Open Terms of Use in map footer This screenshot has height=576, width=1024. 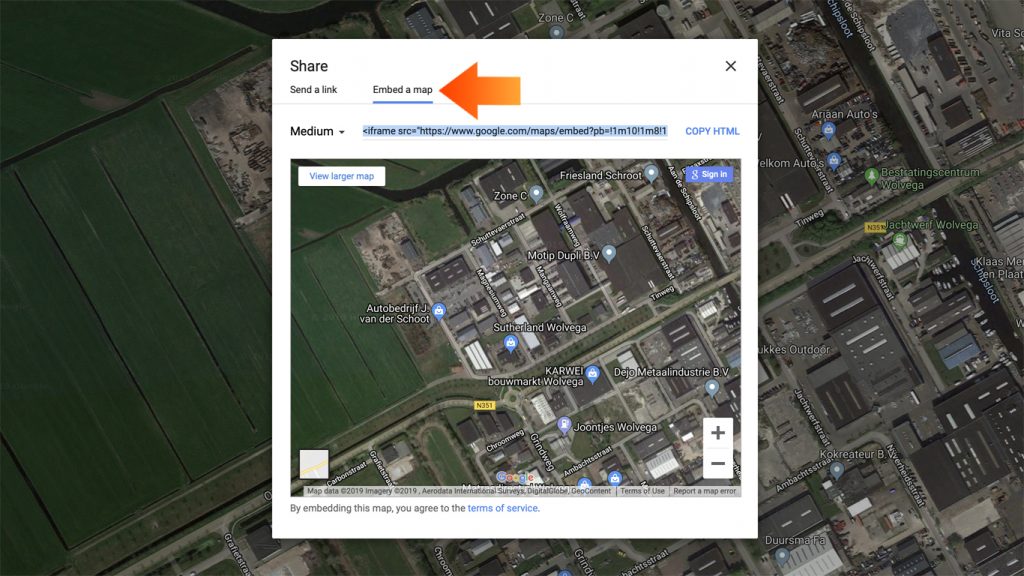pos(642,491)
